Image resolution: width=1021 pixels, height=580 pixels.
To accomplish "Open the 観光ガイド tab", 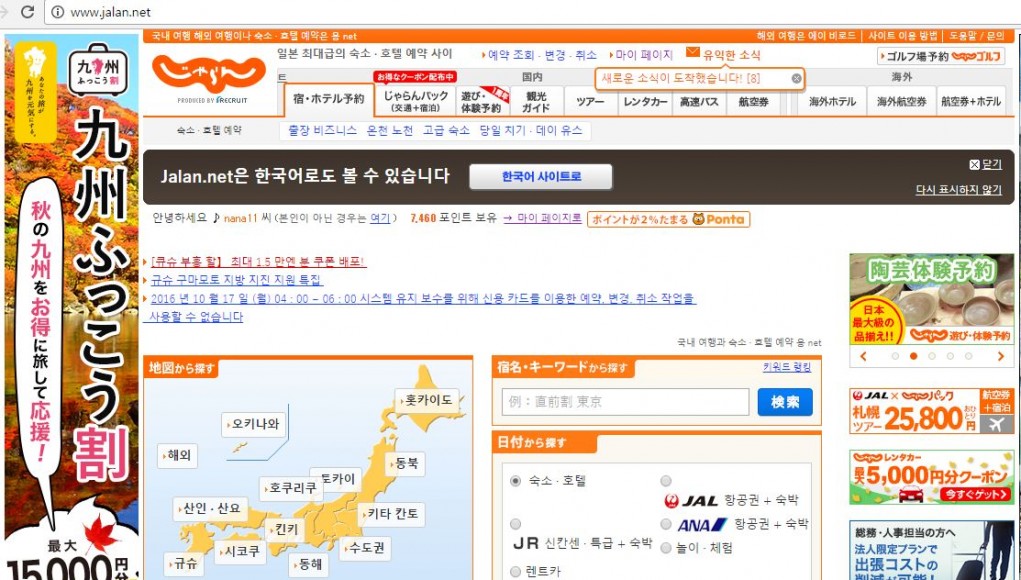I will point(537,101).
